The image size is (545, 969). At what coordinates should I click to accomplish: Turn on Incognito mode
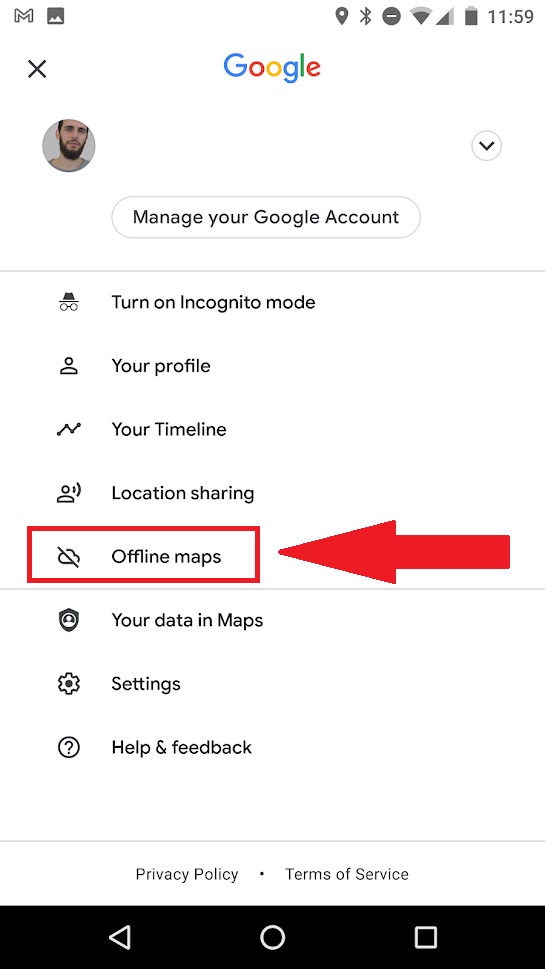[272, 302]
